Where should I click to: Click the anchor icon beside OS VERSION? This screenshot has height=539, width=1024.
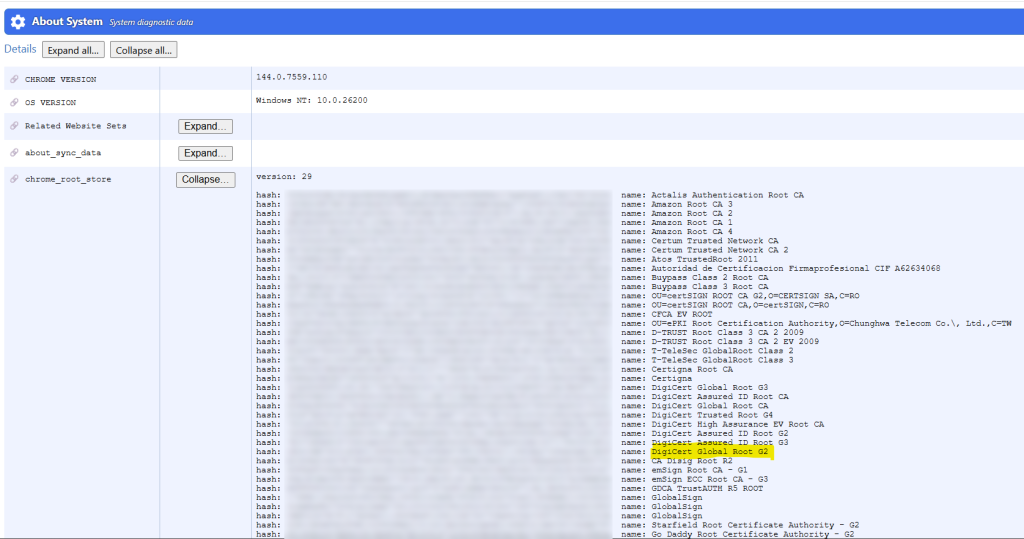(14, 102)
